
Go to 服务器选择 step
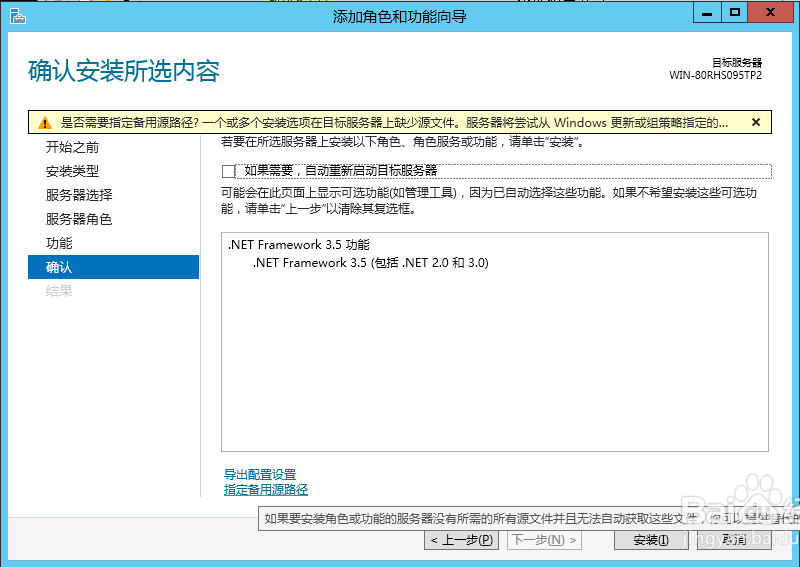pos(79,195)
